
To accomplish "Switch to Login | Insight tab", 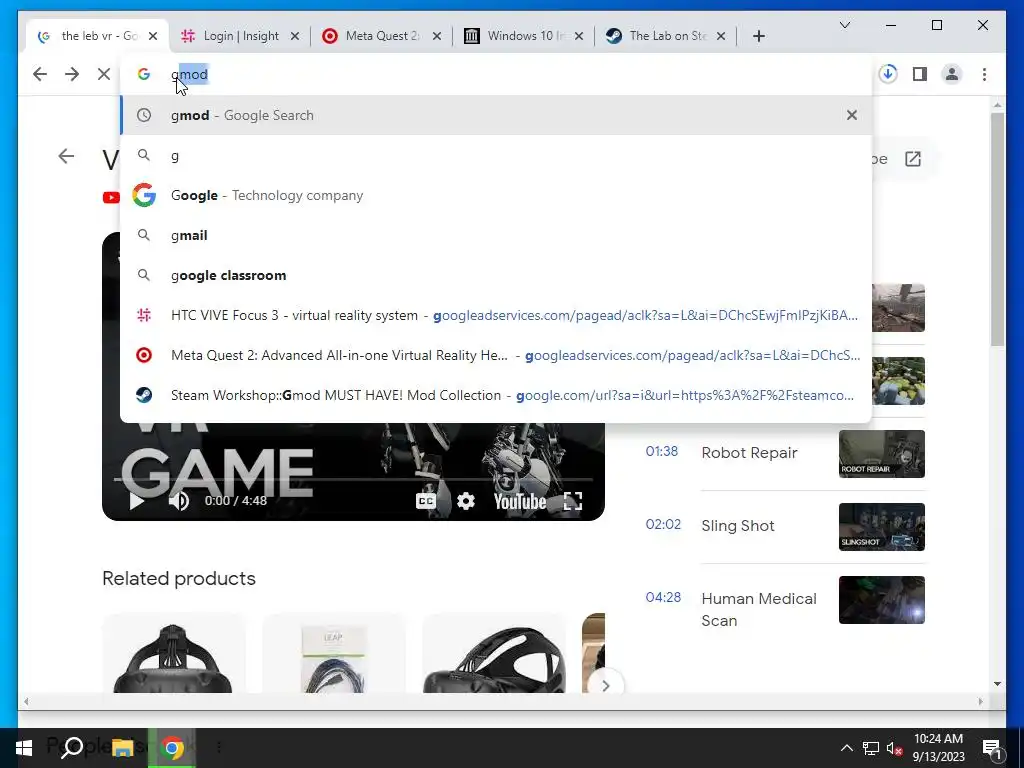I will (x=240, y=36).
